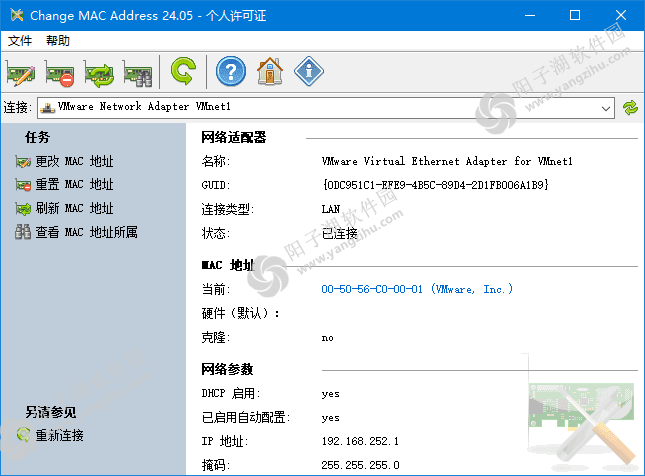Click the home page house icon
Viewport: 645px width, 476px height.
coord(270,71)
